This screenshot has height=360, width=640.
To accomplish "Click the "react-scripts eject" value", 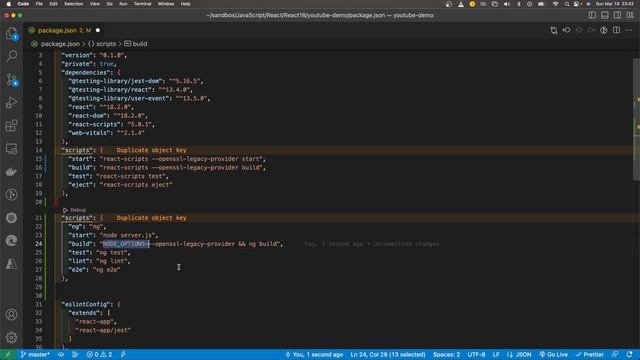I will tap(136, 184).
